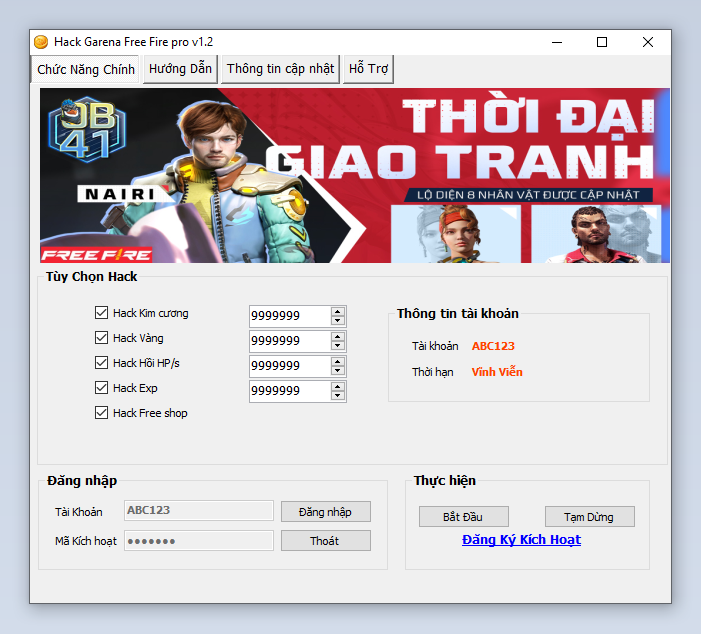Uncheck the Hack Kim cương checkbox
This screenshot has width=705, height=637.
point(101,313)
